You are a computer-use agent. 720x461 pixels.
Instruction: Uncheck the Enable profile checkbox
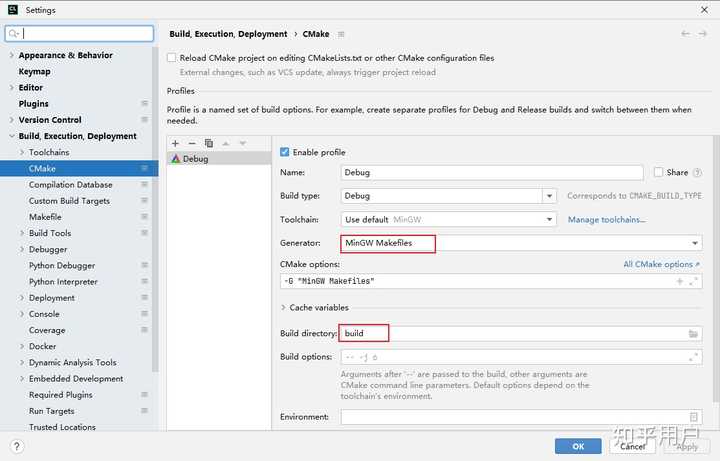pos(285,152)
